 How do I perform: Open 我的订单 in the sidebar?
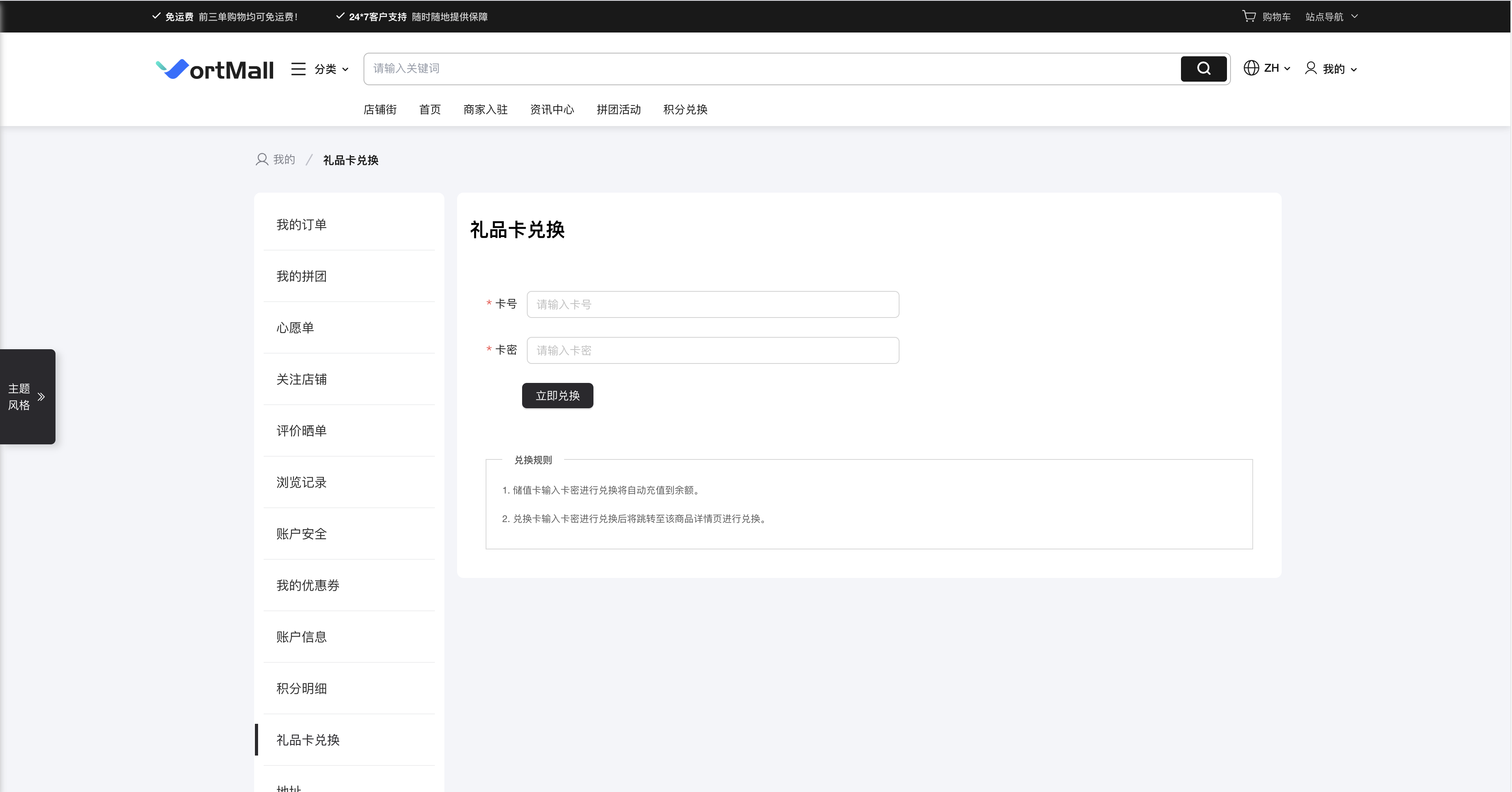[x=301, y=225]
